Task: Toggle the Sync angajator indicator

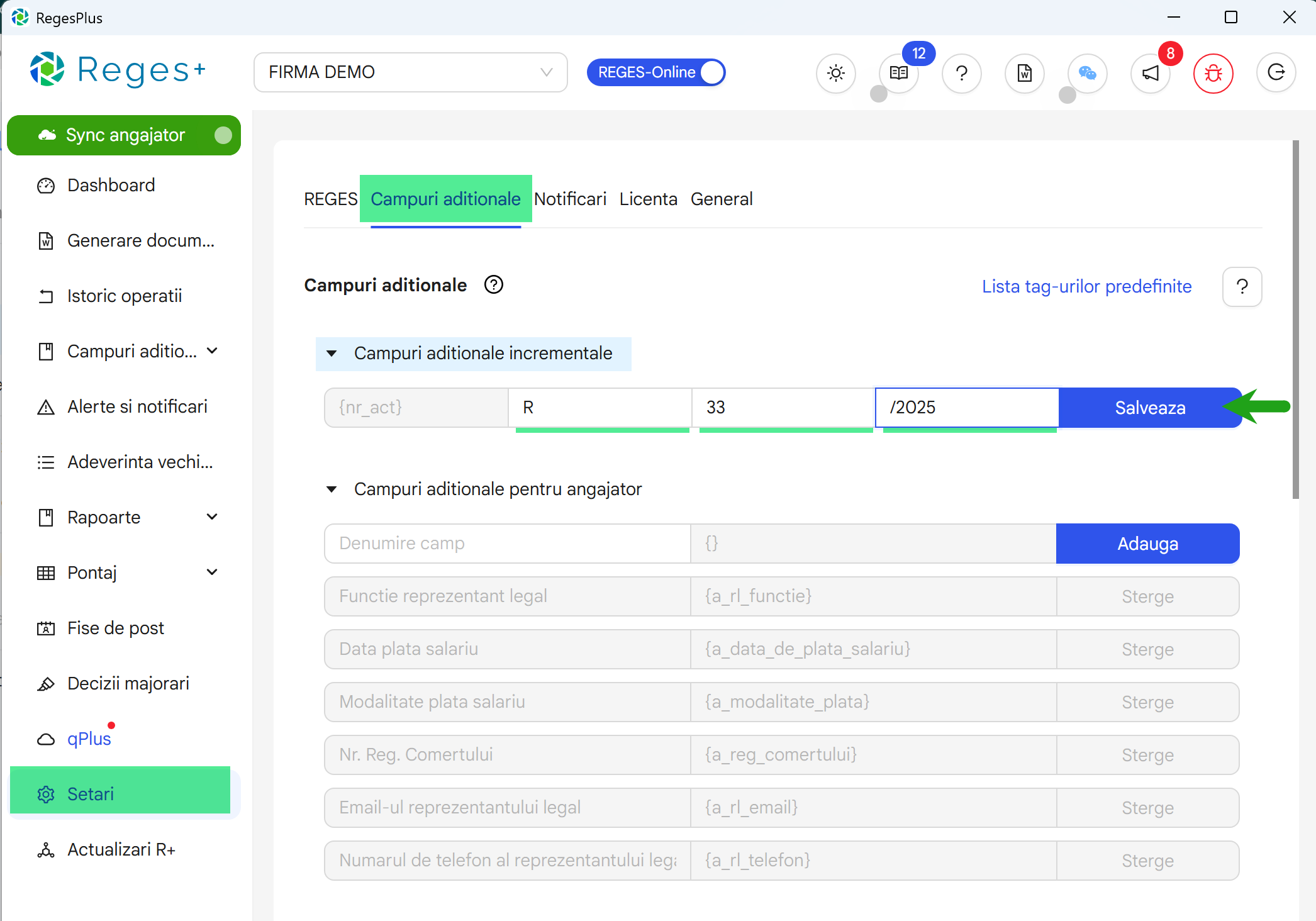Action: (x=223, y=135)
